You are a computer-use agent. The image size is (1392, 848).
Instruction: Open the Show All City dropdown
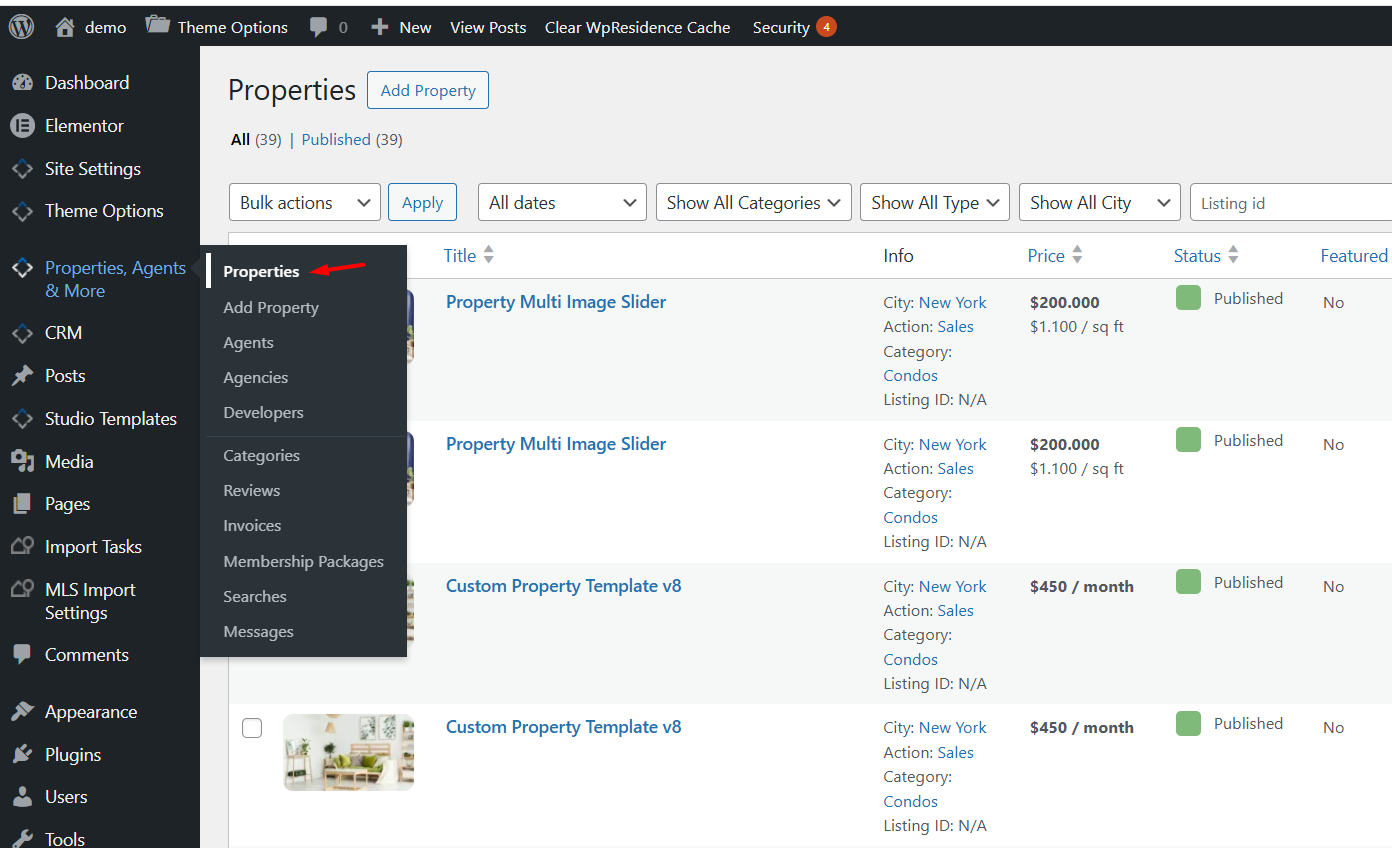pyautogui.click(x=1100, y=203)
